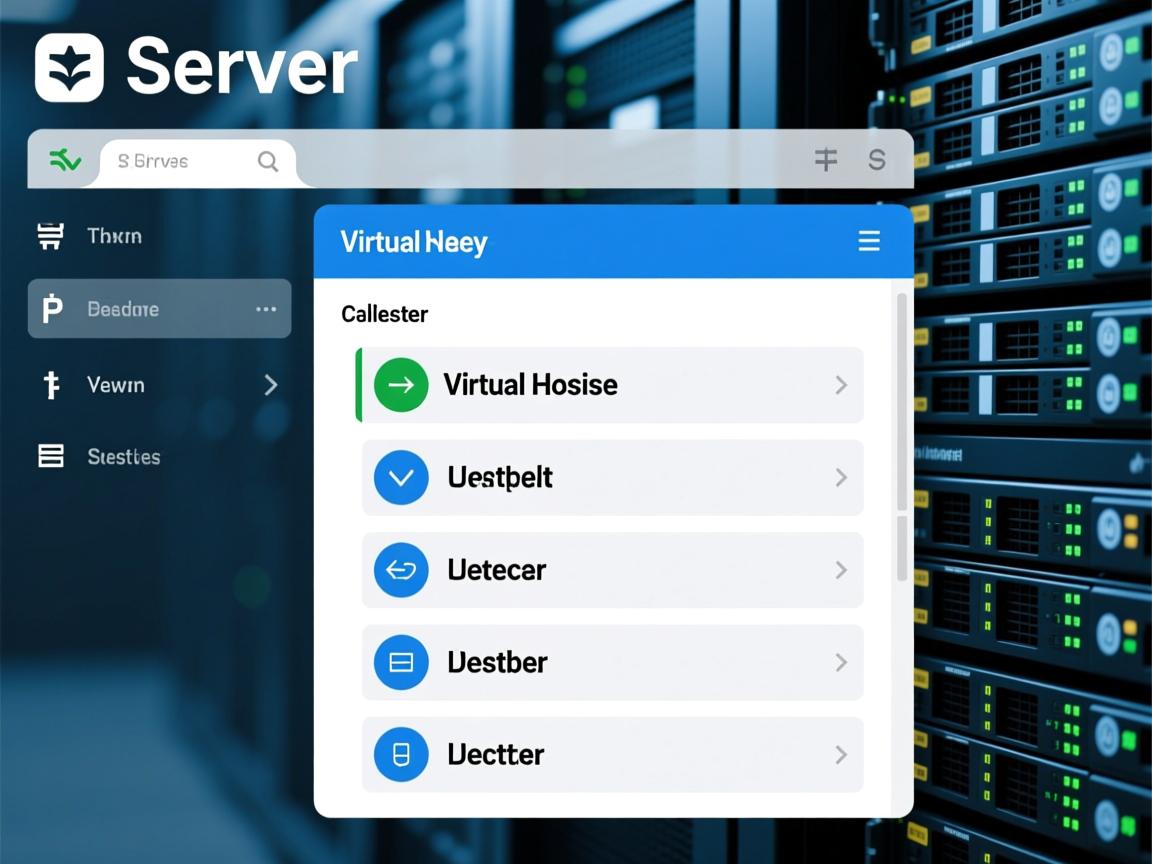
Task: Click the strikethrough-style icon in top toolbar
Action: 825,160
